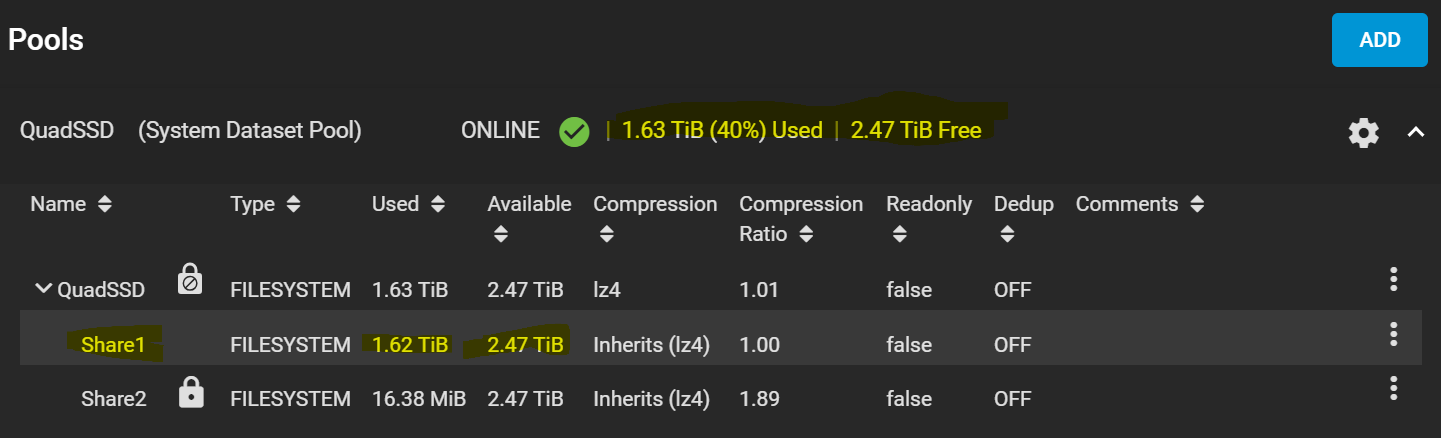Open the QuadSSD pool settings gear
This screenshot has width=1441, height=438.
pyautogui.click(x=1364, y=132)
